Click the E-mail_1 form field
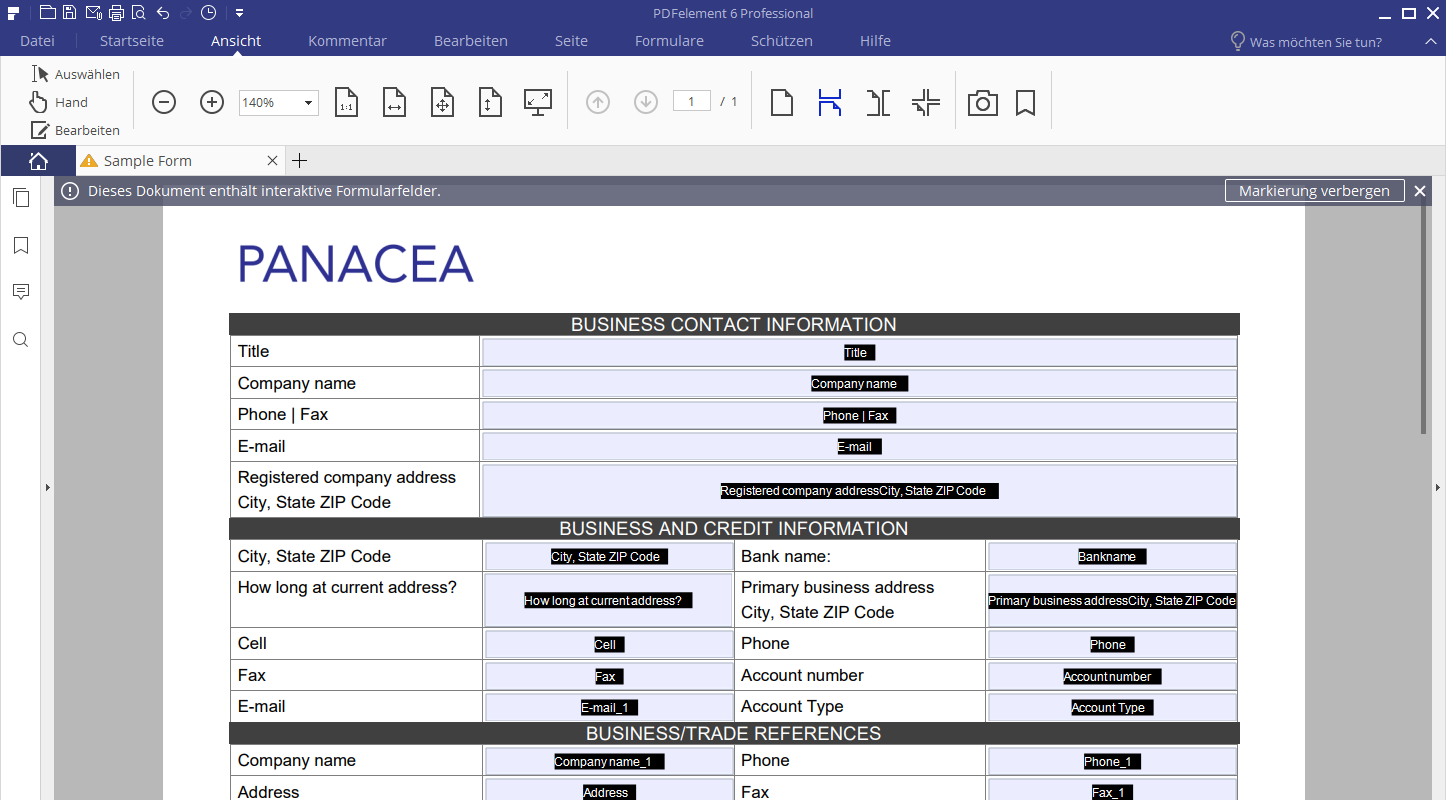 [609, 707]
